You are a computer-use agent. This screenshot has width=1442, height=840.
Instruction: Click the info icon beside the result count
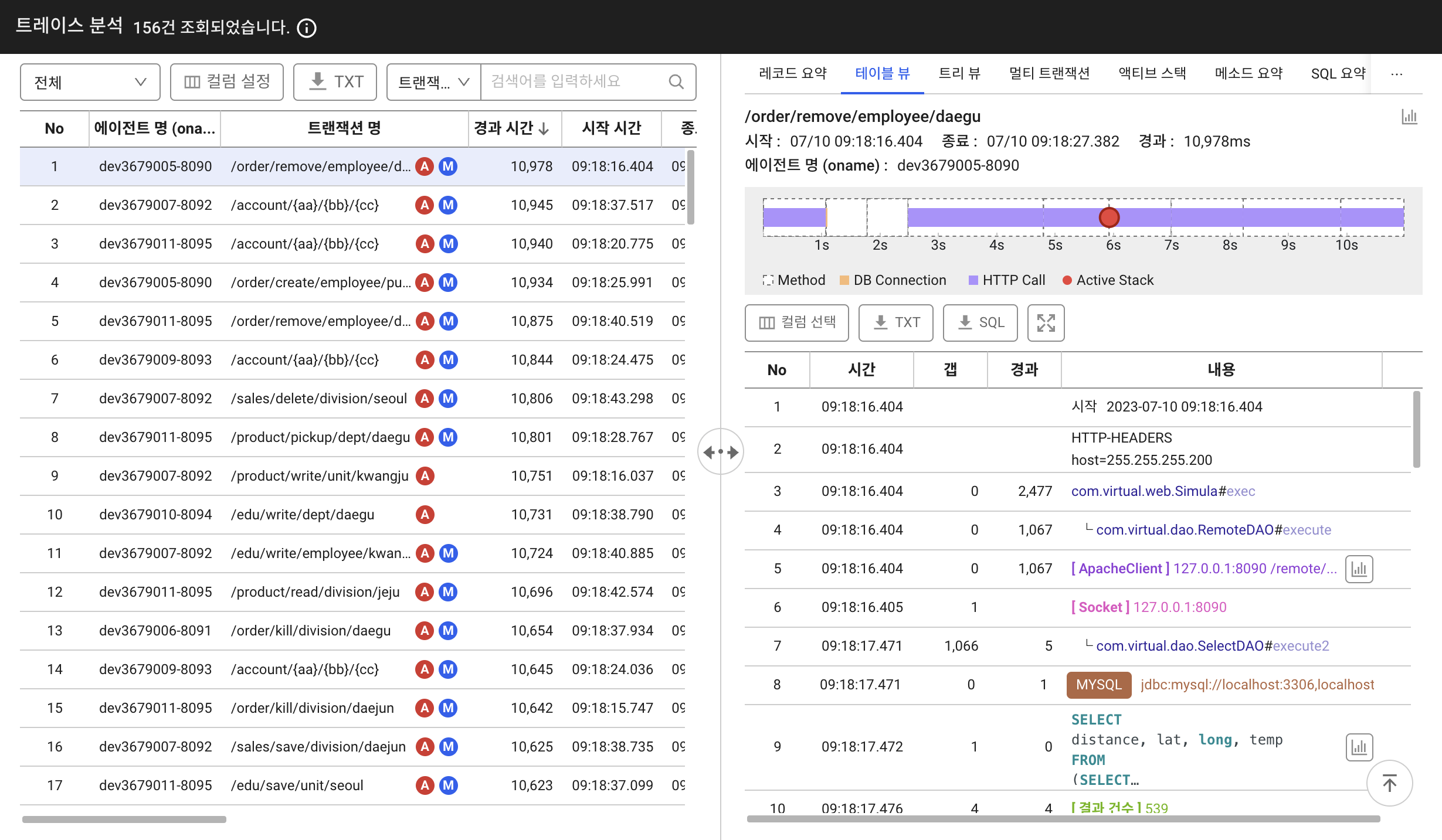pyautogui.click(x=307, y=28)
